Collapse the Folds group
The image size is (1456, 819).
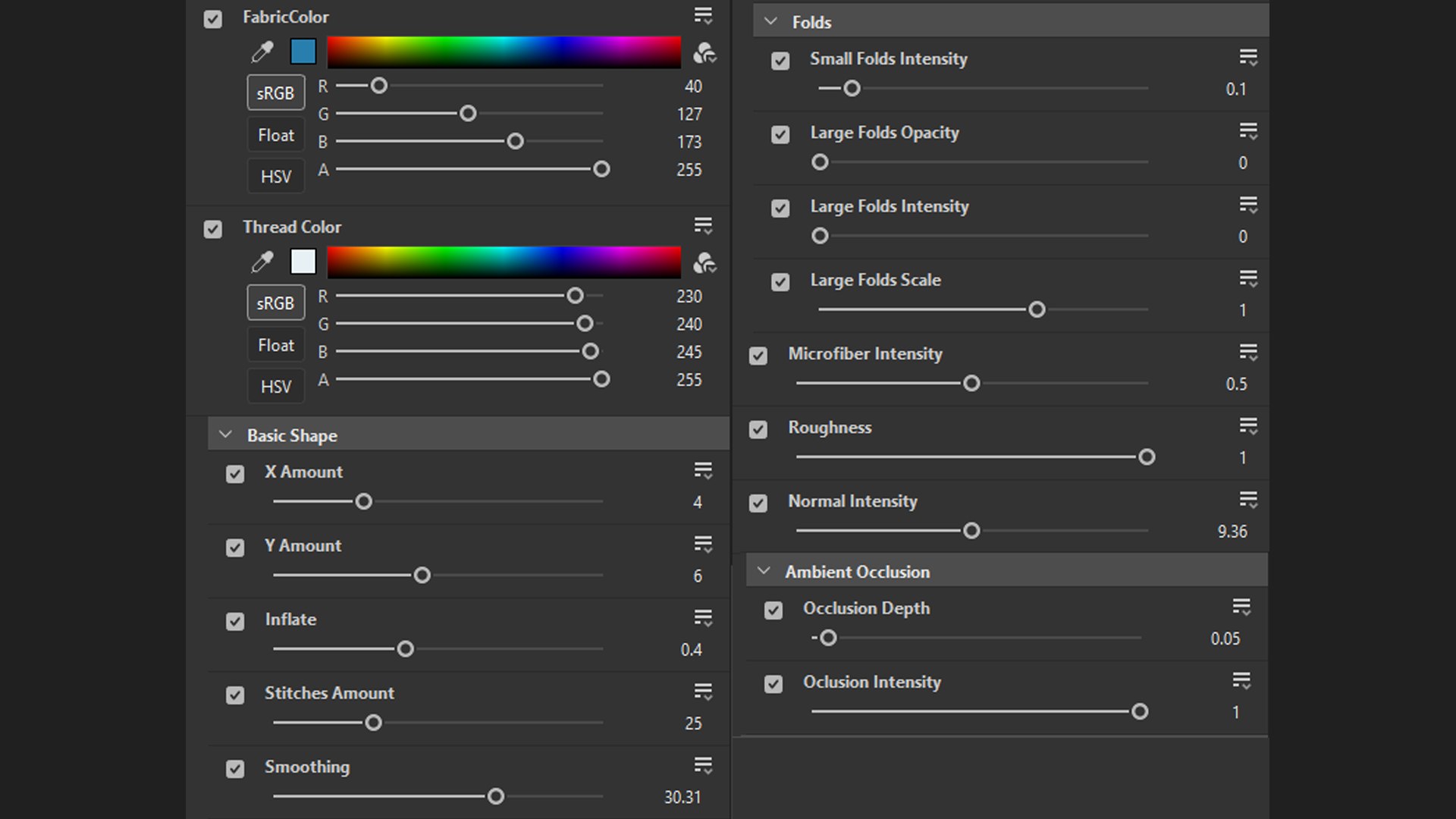(770, 22)
